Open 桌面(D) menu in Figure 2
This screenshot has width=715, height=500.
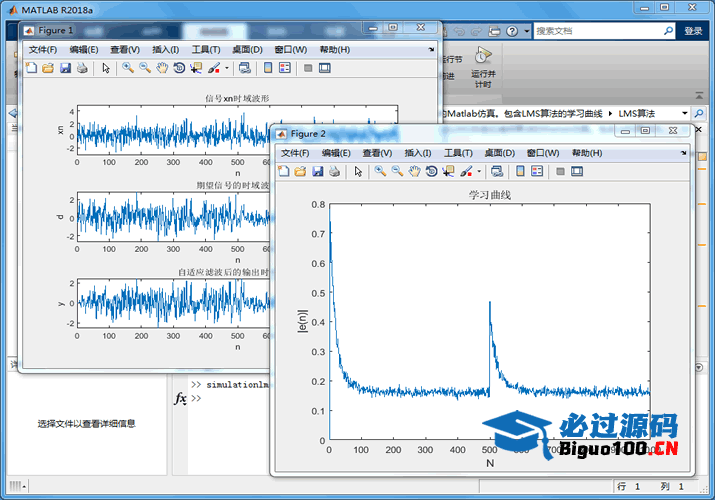click(x=499, y=153)
